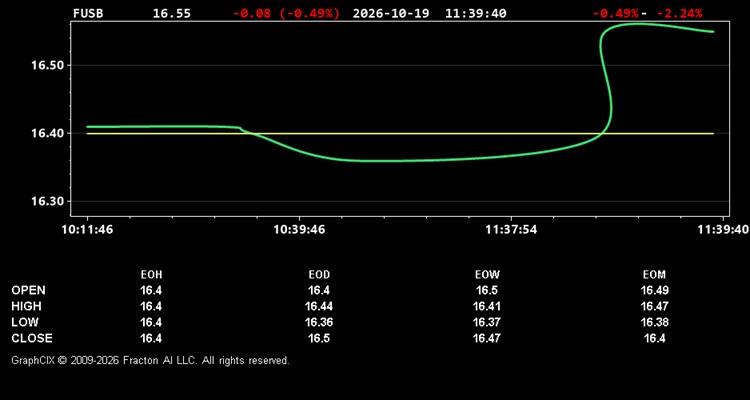Click the EOD high value 16.44
750x400 pixels.
coord(319,306)
